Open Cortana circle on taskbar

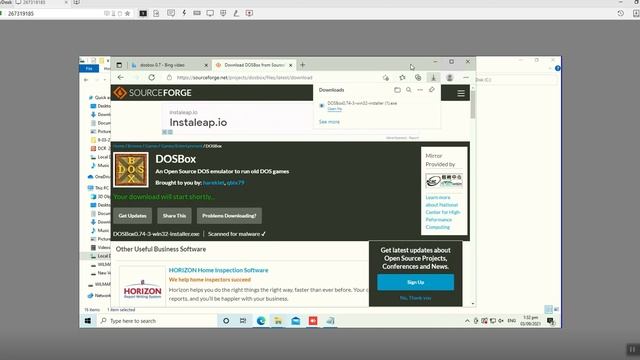pyautogui.click(x=226, y=321)
